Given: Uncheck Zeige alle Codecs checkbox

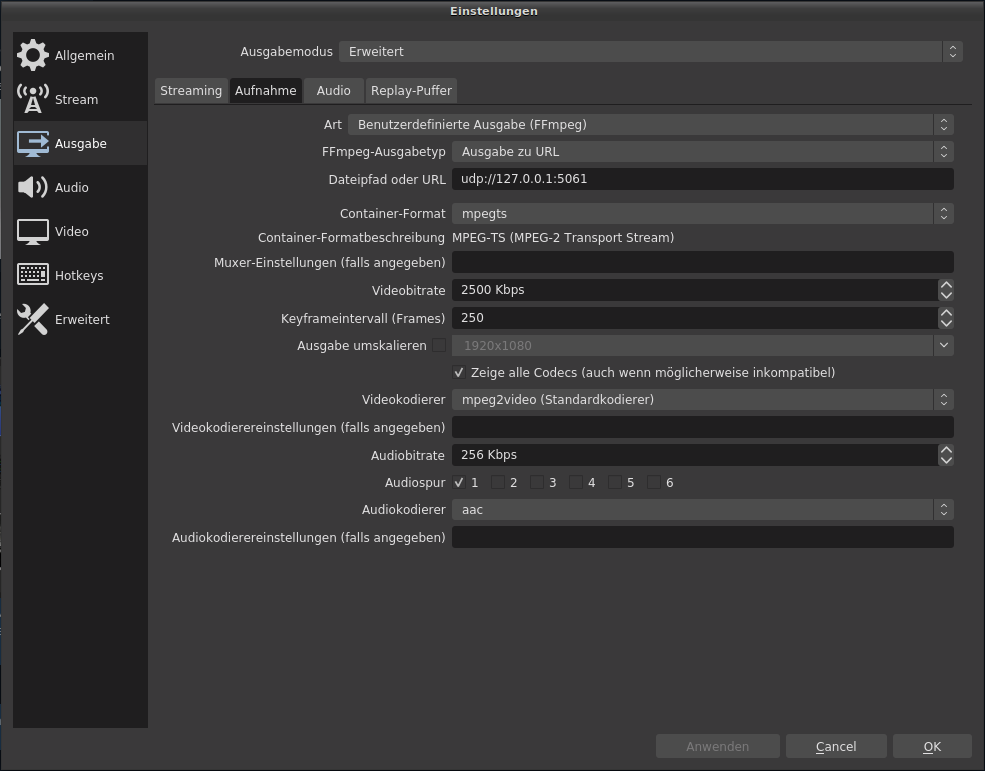Looking at the screenshot, I should click(459, 373).
